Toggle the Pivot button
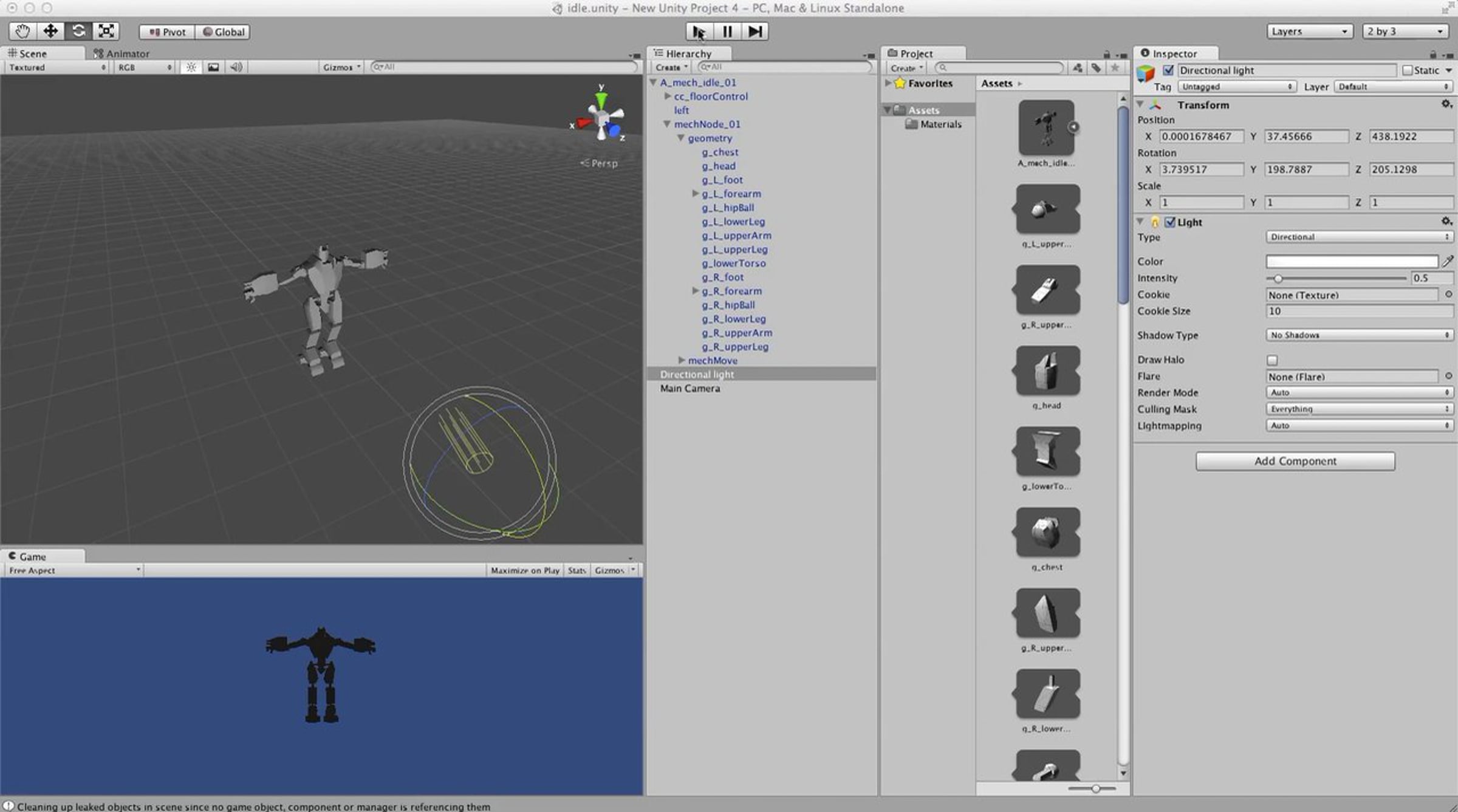 [167, 32]
